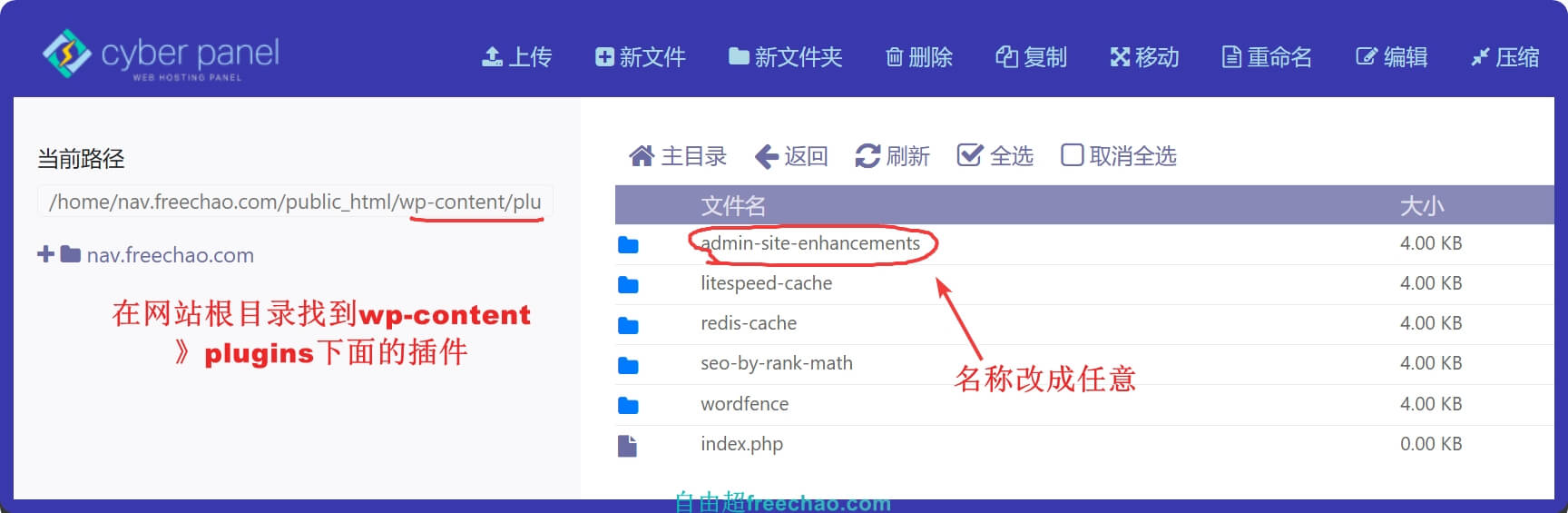
Task: Click the 当前路径 label
Action: point(81,159)
